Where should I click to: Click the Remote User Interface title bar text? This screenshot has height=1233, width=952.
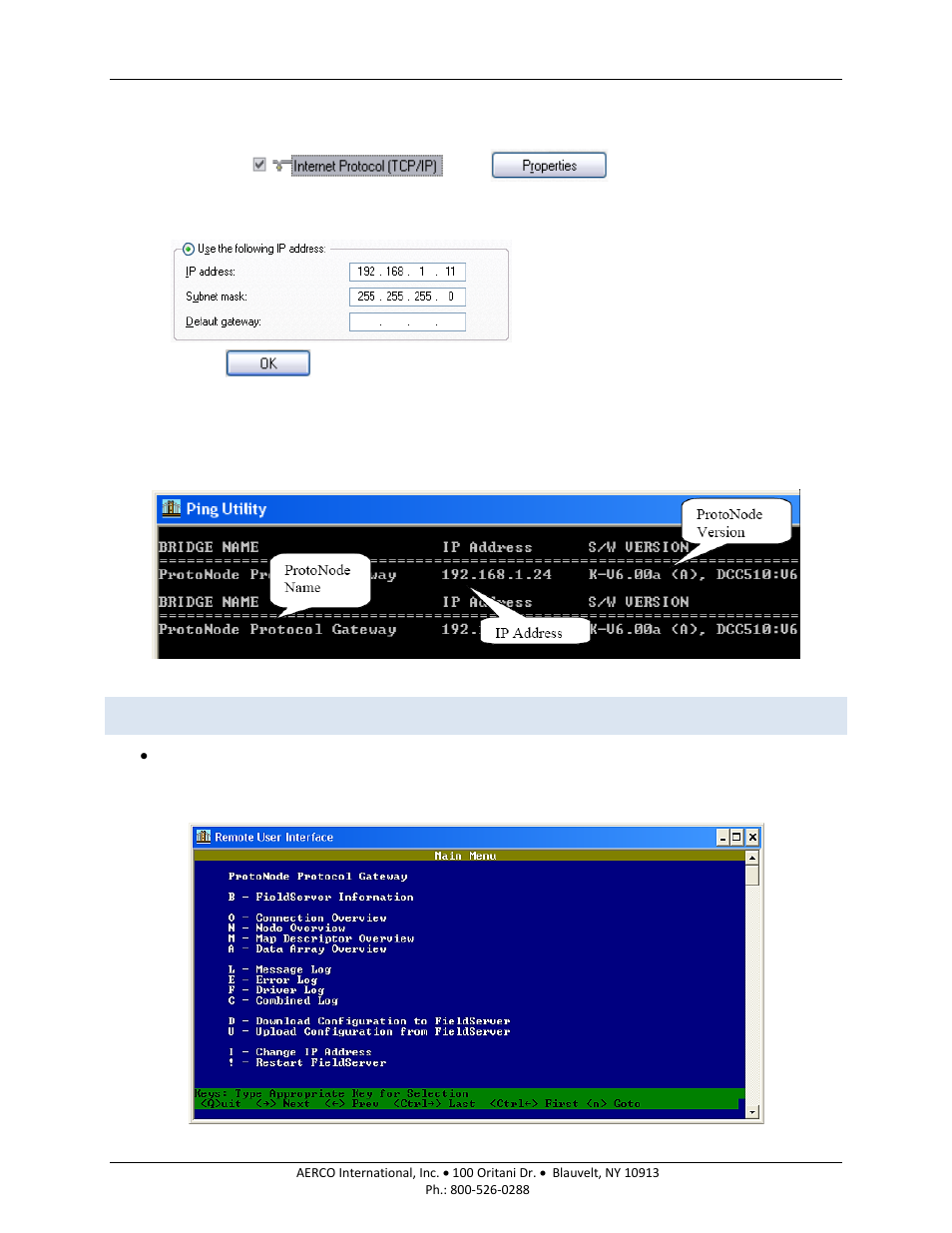[274, 838]
